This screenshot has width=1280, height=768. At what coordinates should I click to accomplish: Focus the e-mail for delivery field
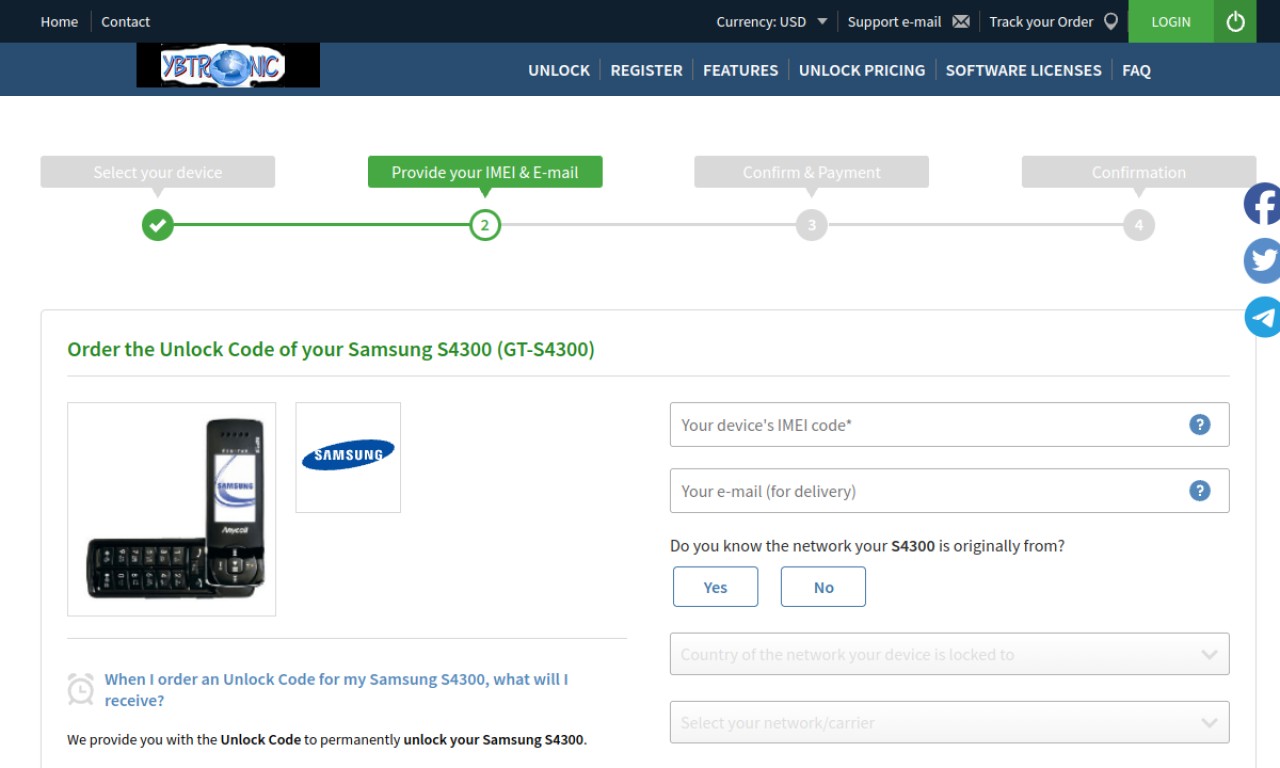click(949, 490)
